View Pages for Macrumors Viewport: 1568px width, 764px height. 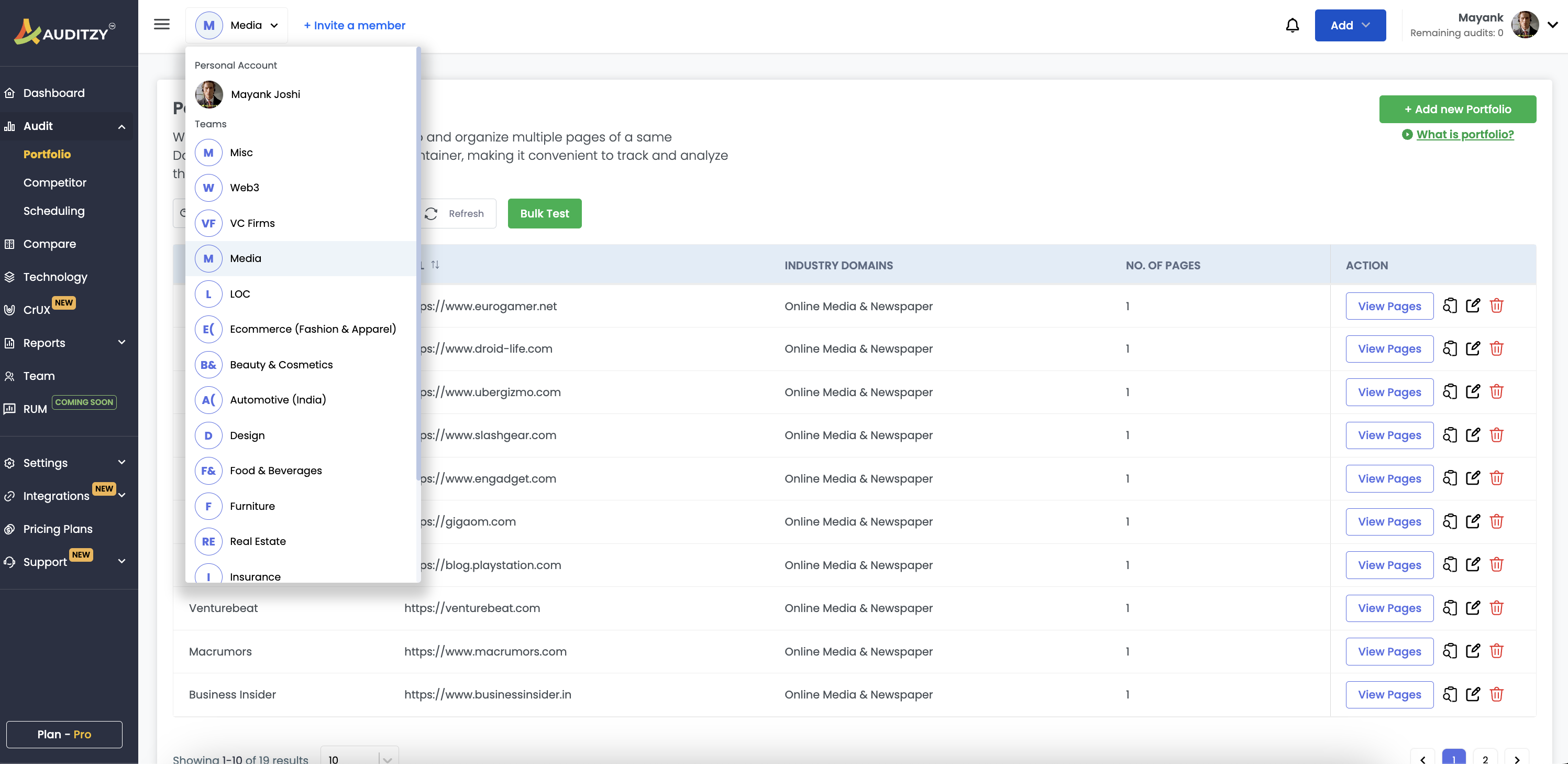(1389, 651)
